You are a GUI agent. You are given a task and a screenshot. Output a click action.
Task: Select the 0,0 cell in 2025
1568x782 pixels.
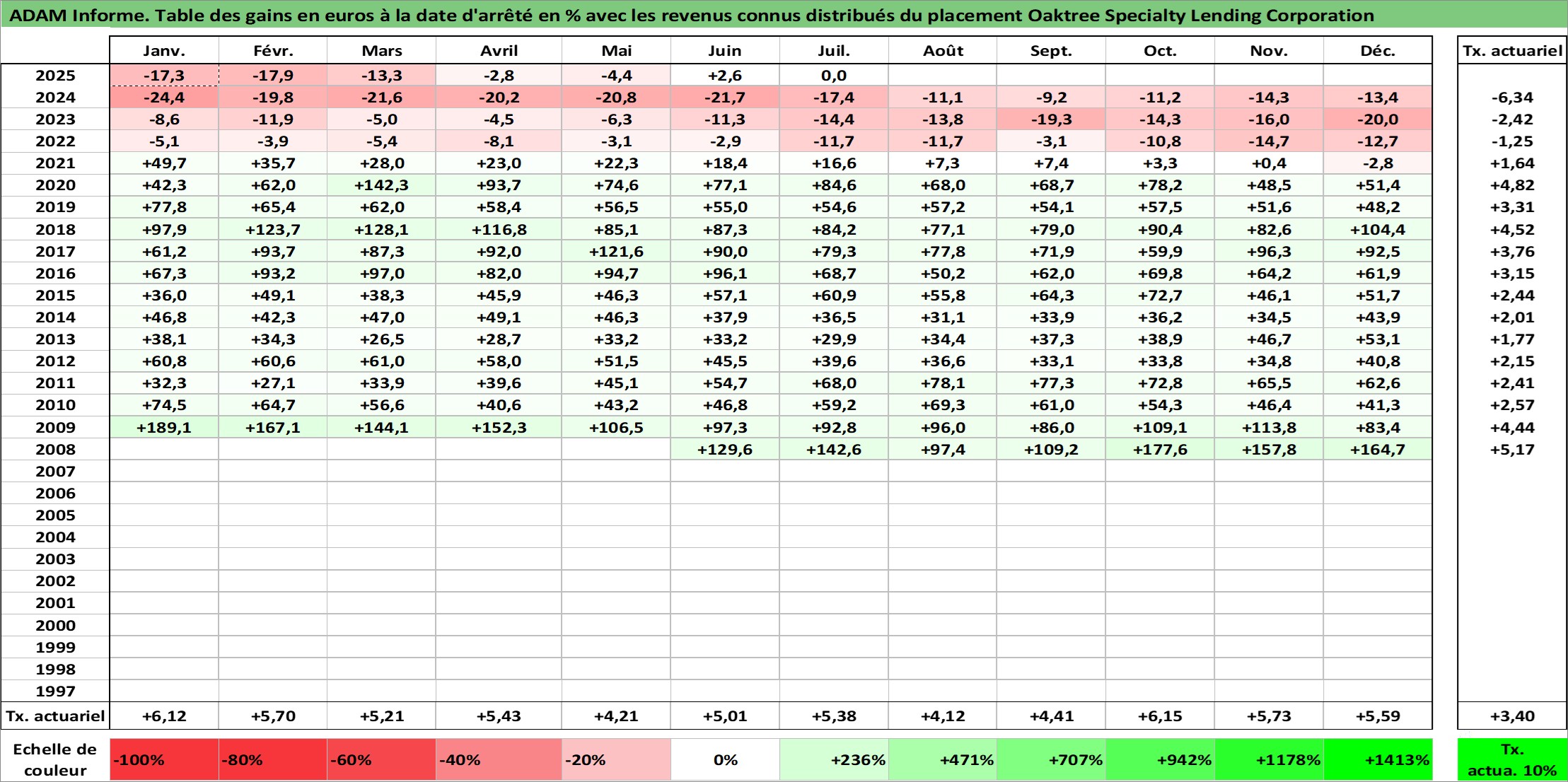[834, 75]
